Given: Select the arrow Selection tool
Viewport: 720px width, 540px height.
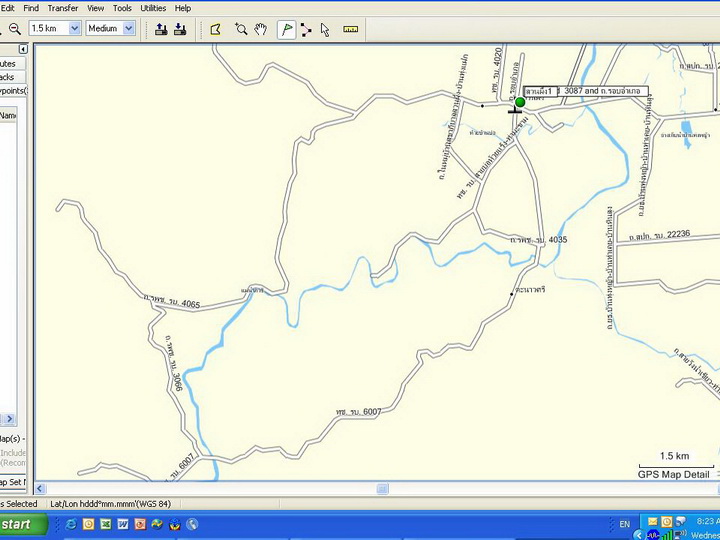Looking at the screenshot, I should coord(325,29).
